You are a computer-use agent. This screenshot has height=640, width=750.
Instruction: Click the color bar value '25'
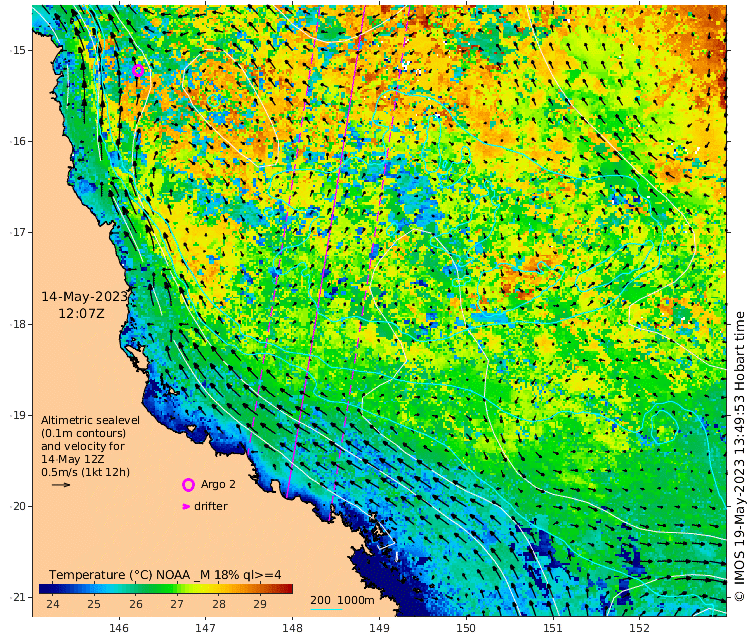point(94,604)
